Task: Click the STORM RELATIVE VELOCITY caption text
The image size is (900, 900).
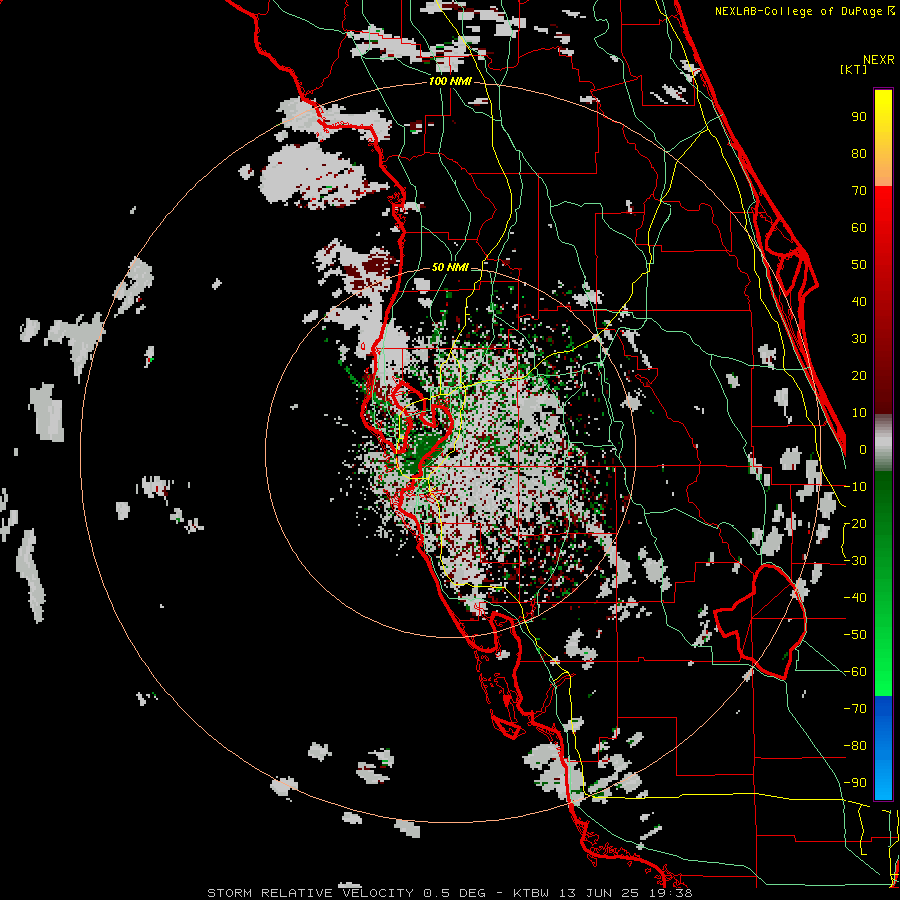Action: pos(310,893)
